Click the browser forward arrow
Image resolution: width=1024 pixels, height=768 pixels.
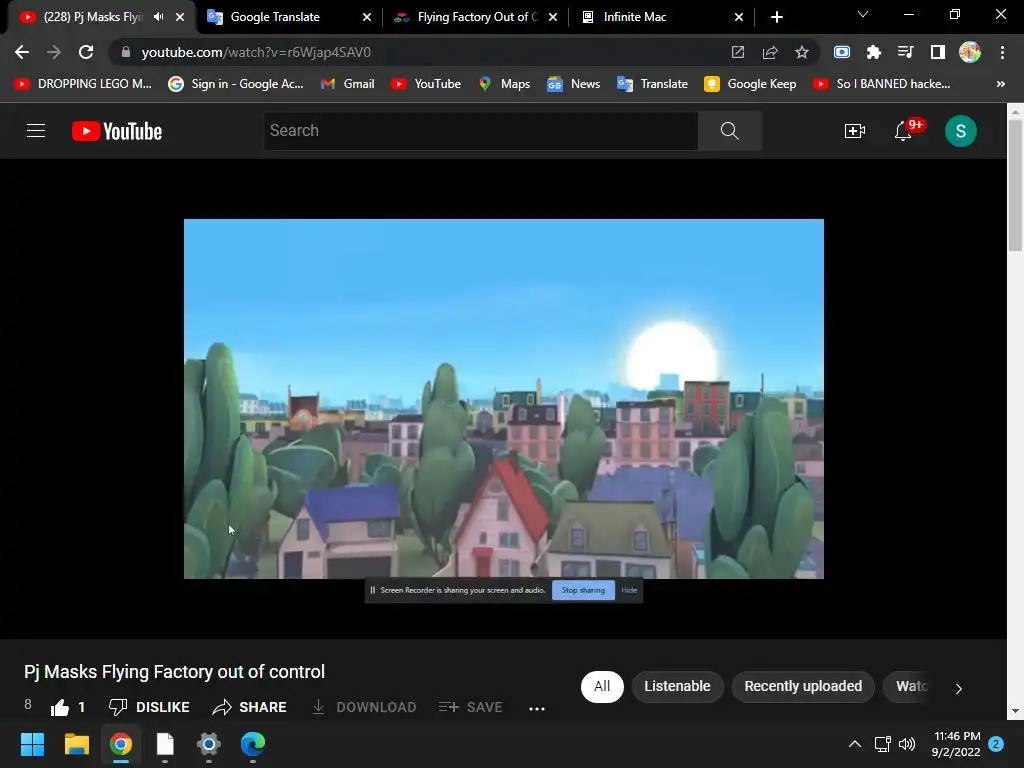coord(54,52)
